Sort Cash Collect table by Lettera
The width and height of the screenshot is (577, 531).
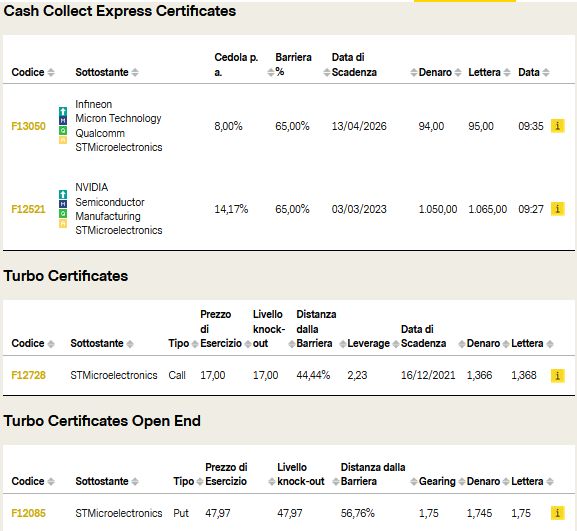[507, 72]
